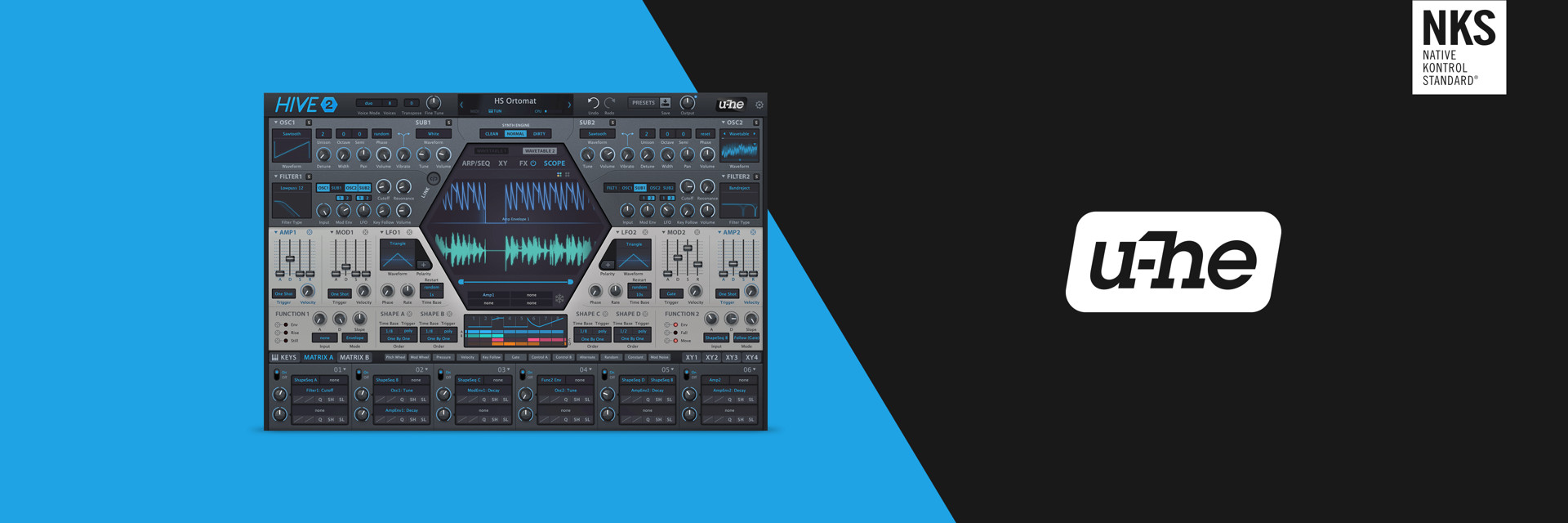Image resolution: width=1568 pixels, height=523 pixels.
Task: Click the AMP2 lock icon
Action: (x=753, y=232)
